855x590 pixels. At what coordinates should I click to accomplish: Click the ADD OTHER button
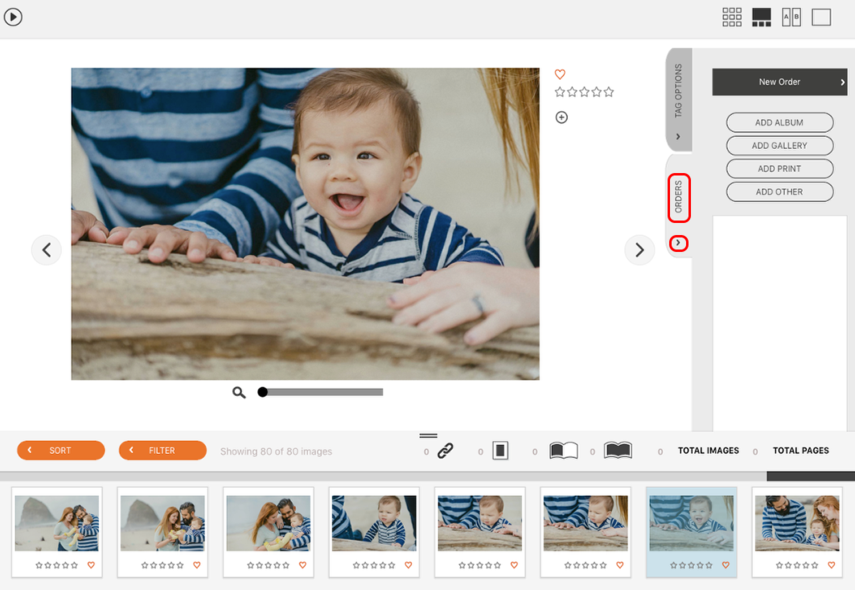[779, 192]
